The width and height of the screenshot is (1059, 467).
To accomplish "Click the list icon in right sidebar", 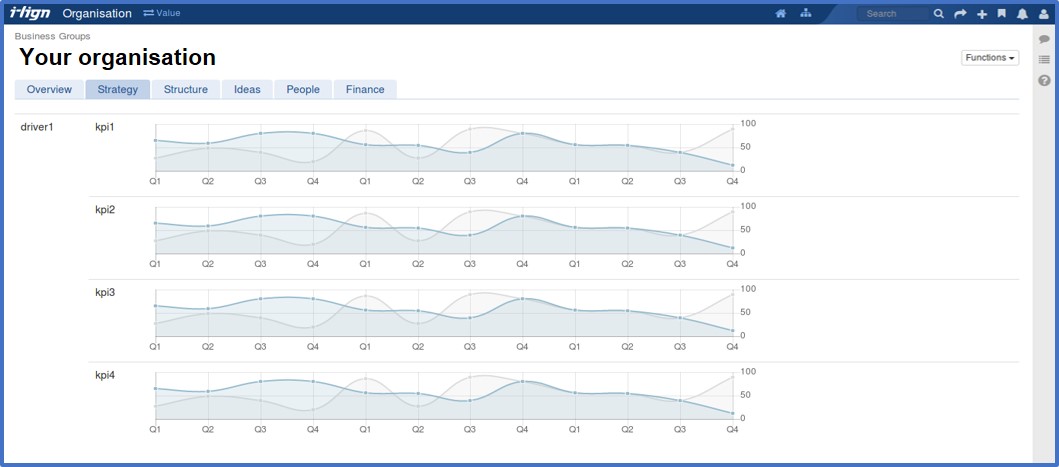I will 1044,60.
